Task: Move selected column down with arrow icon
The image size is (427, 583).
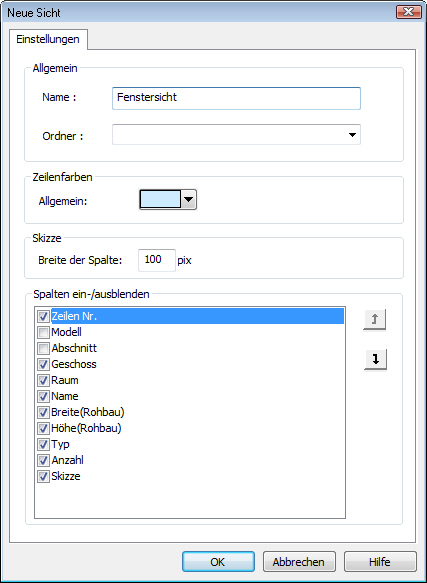Action: pyautogui.click(x=375, y=360)
